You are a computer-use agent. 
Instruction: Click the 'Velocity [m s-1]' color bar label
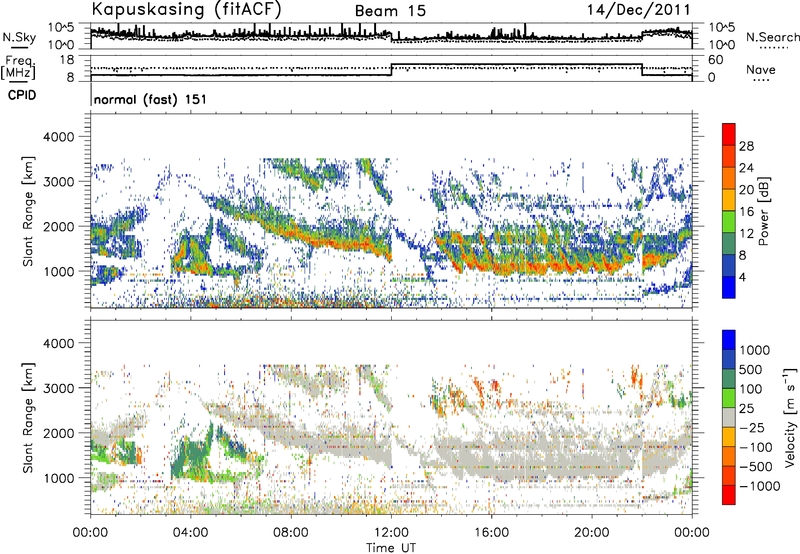[x=790, y=417]
